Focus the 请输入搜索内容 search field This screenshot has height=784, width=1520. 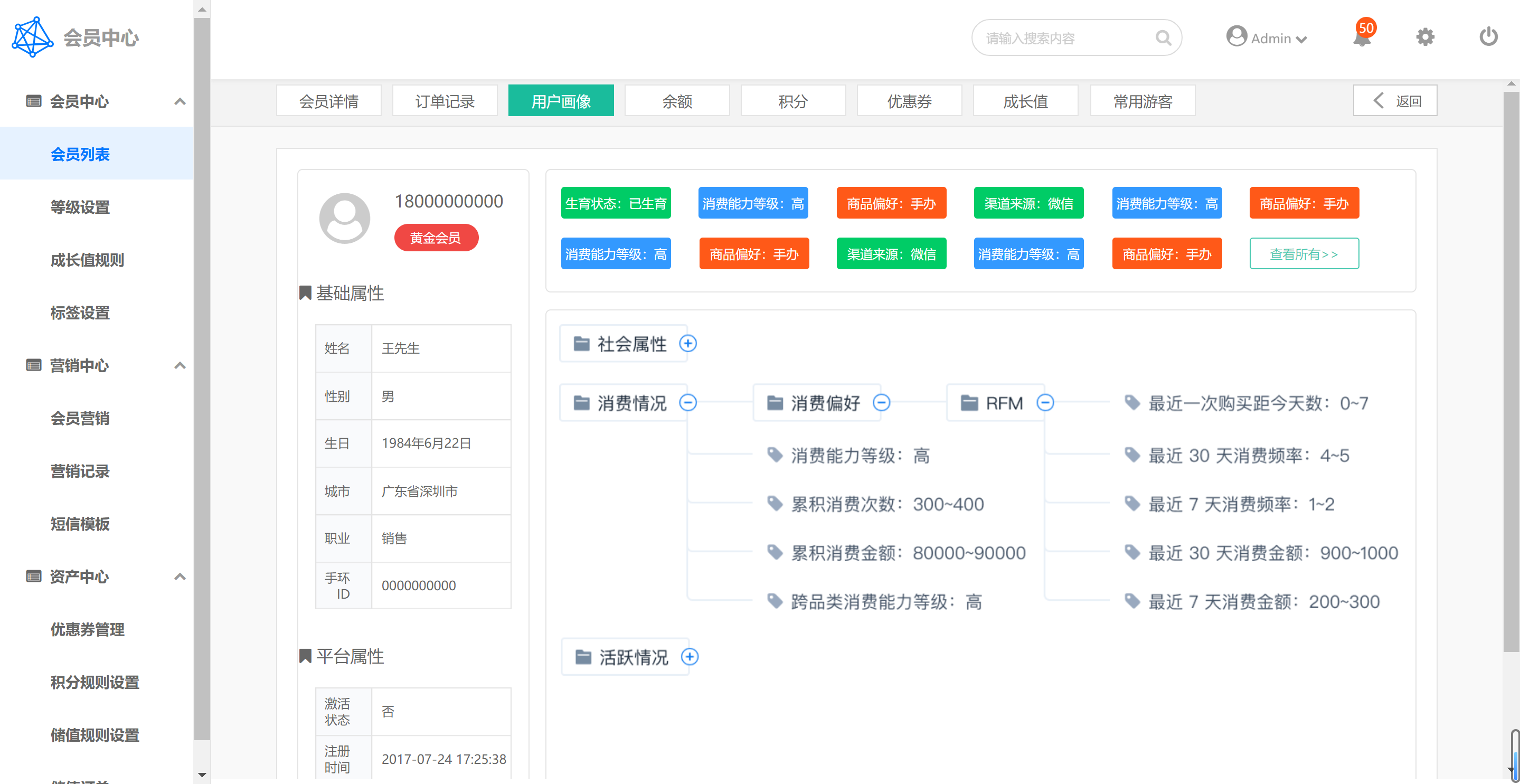[x=1077, y=38]
